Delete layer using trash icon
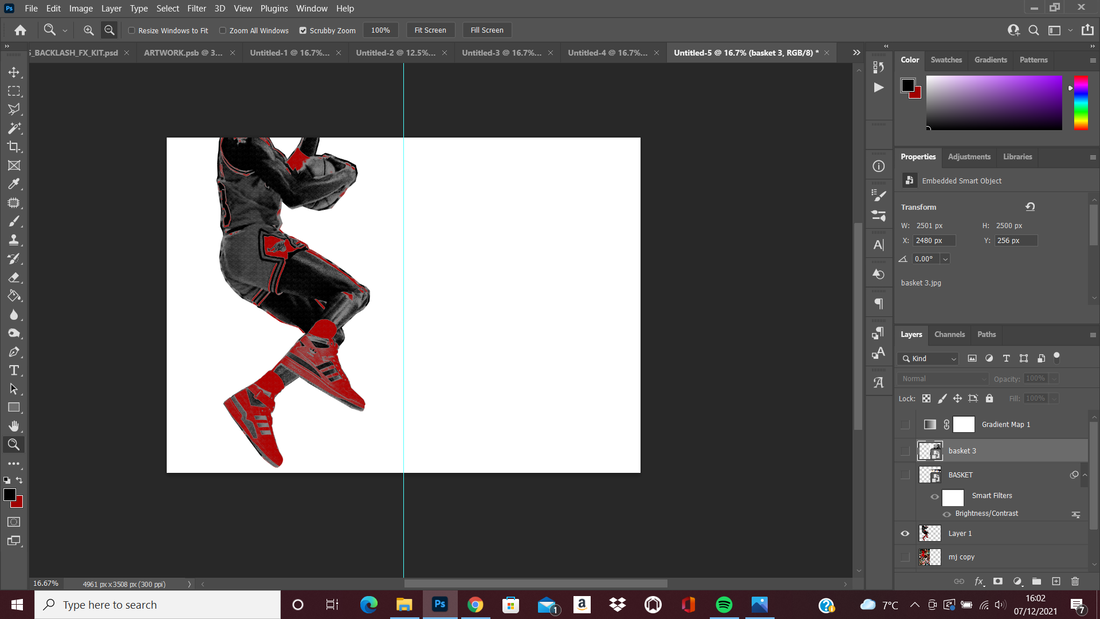 pos(1075,581)
